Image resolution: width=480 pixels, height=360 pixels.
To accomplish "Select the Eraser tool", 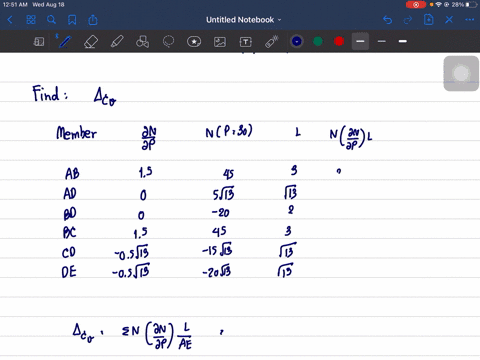I will coord(91,42).
